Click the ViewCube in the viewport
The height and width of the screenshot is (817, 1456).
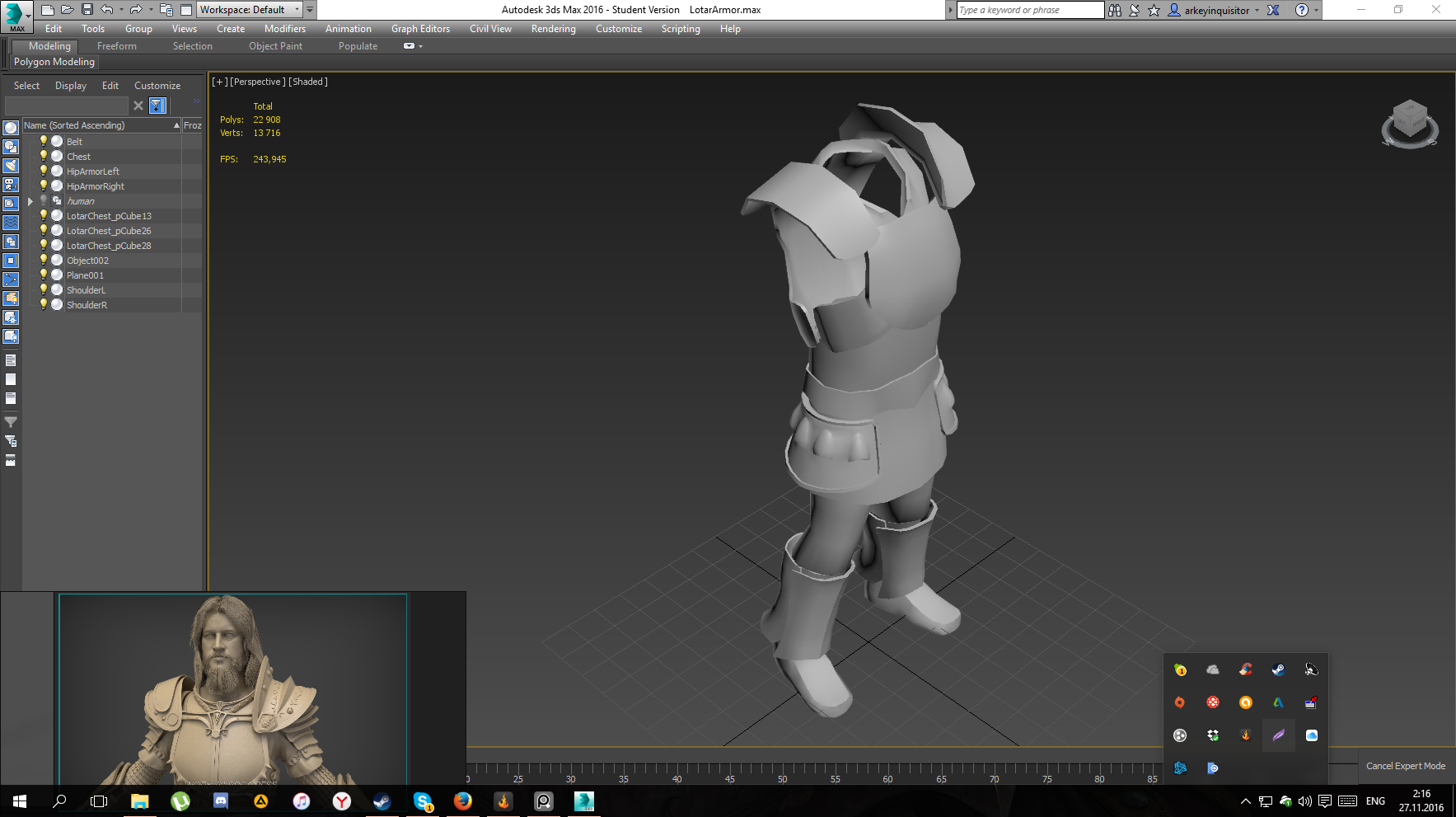pos(1410,124)
